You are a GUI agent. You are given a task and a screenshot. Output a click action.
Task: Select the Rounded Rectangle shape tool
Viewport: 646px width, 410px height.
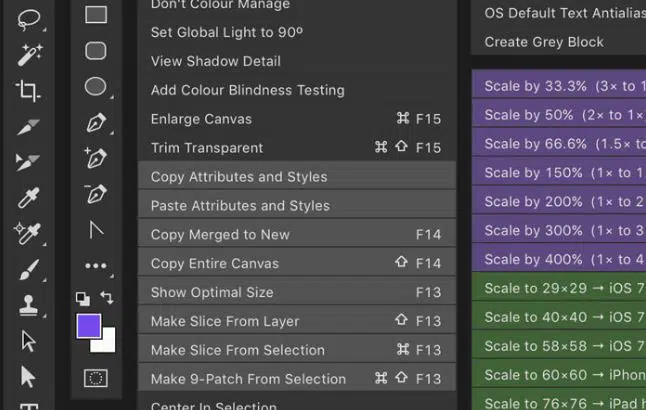click(96, 50)
